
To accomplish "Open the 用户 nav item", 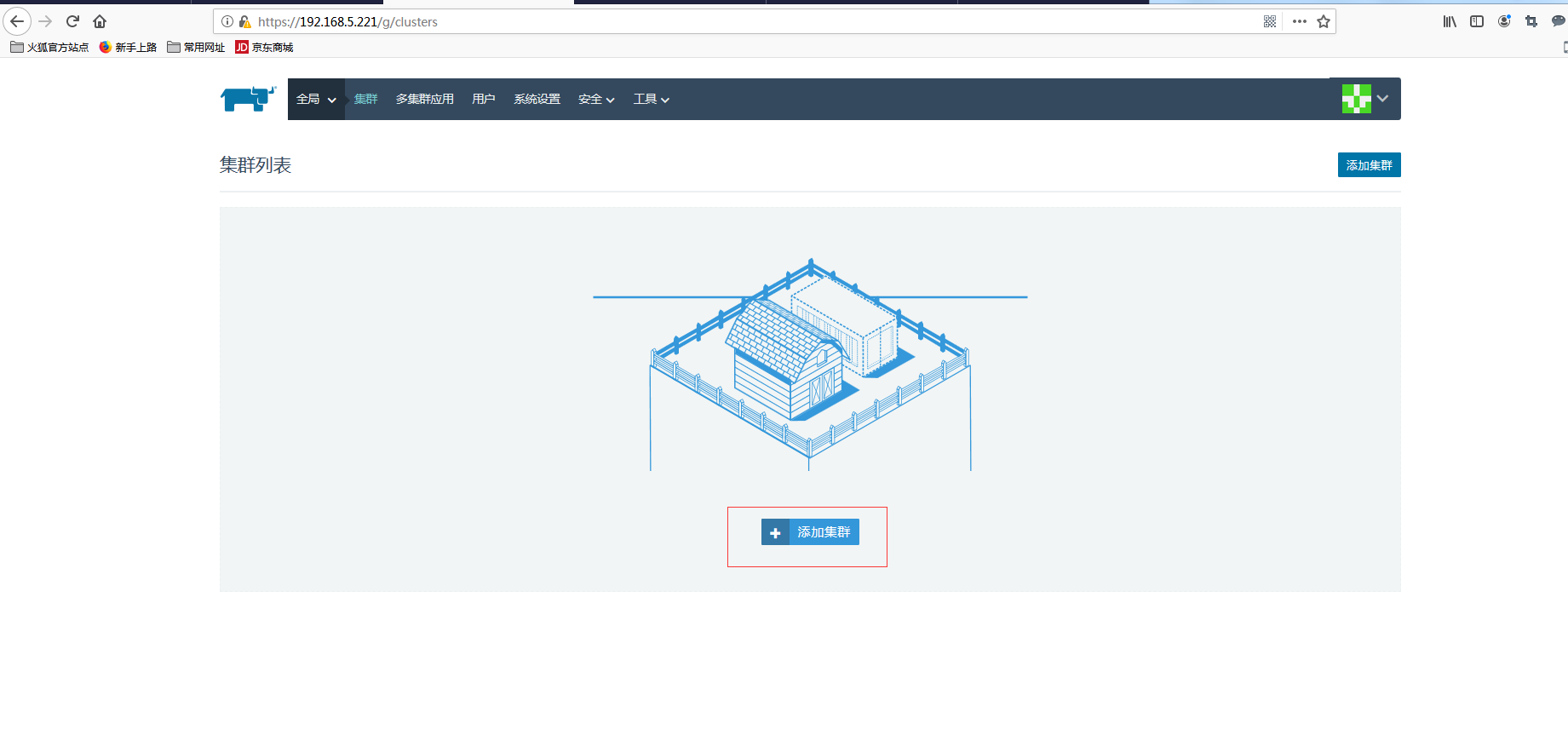I will [484, 100].
